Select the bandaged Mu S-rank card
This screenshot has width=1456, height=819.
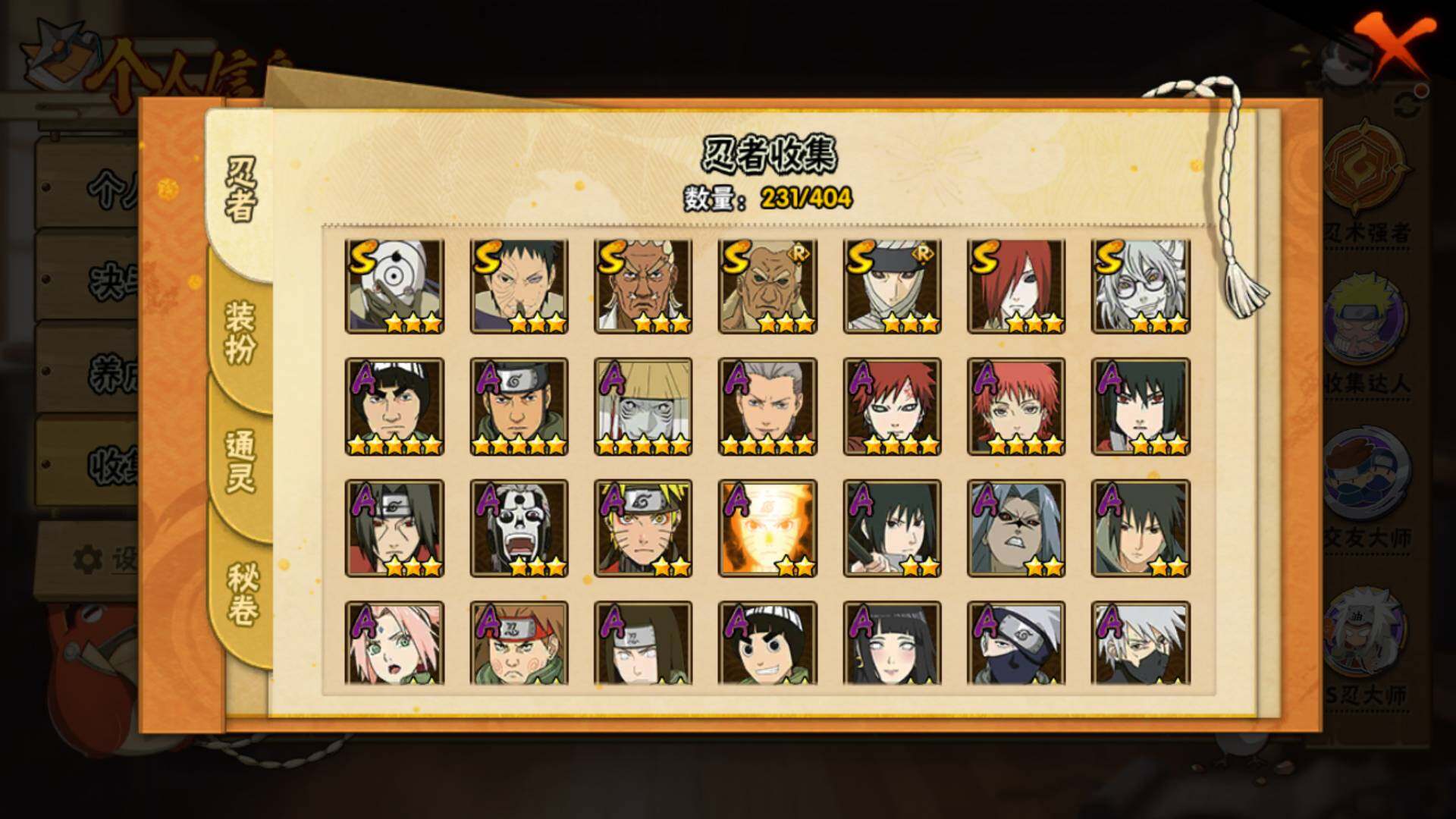click(892, 287)
